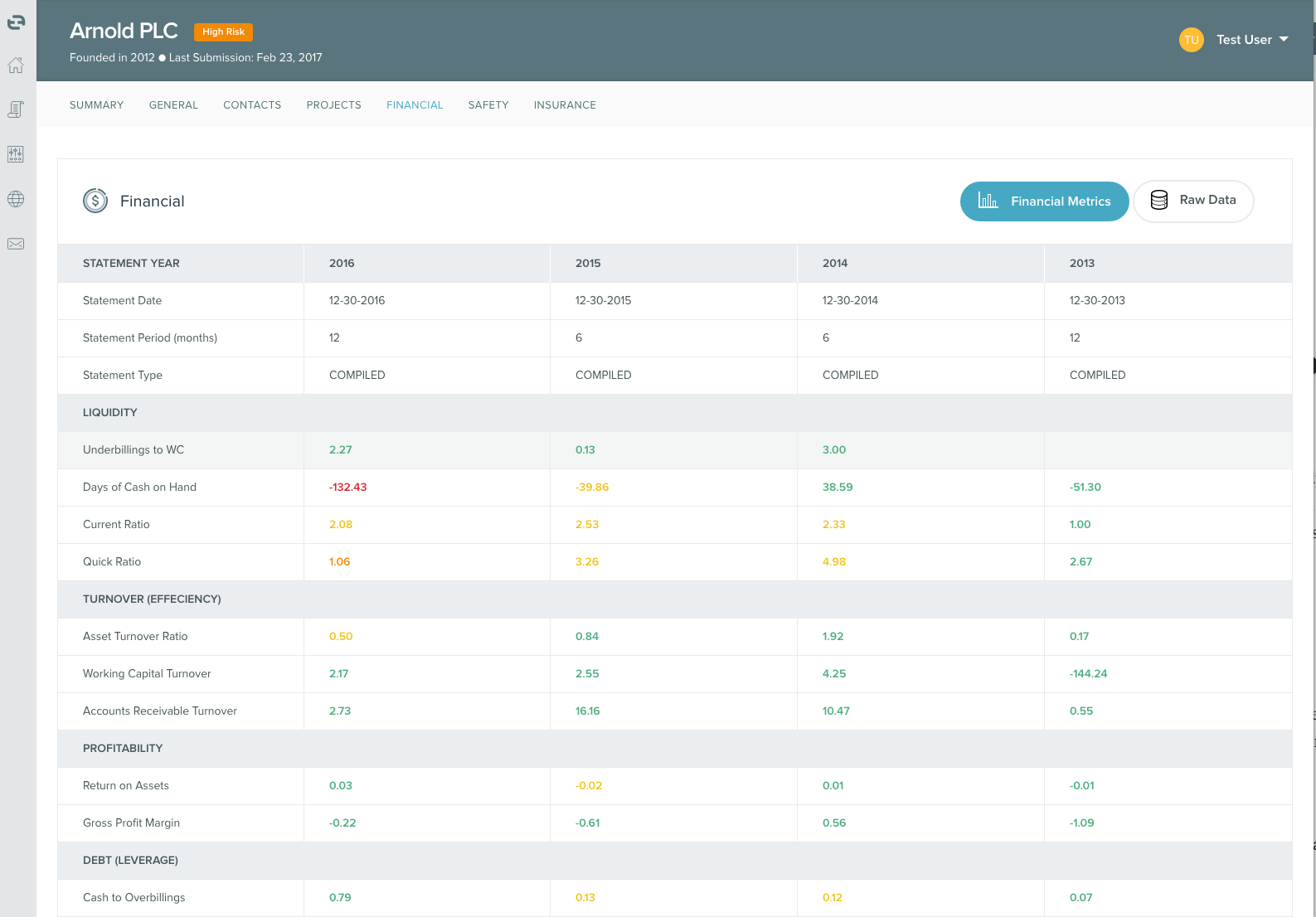The width and height of the screenshot is (1316, 917).
Task: Open the Summary tab
Action: point(96,105)
